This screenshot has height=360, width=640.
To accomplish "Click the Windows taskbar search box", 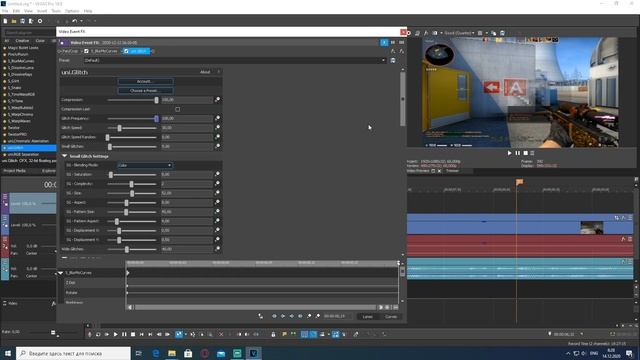I will [73, 353].
